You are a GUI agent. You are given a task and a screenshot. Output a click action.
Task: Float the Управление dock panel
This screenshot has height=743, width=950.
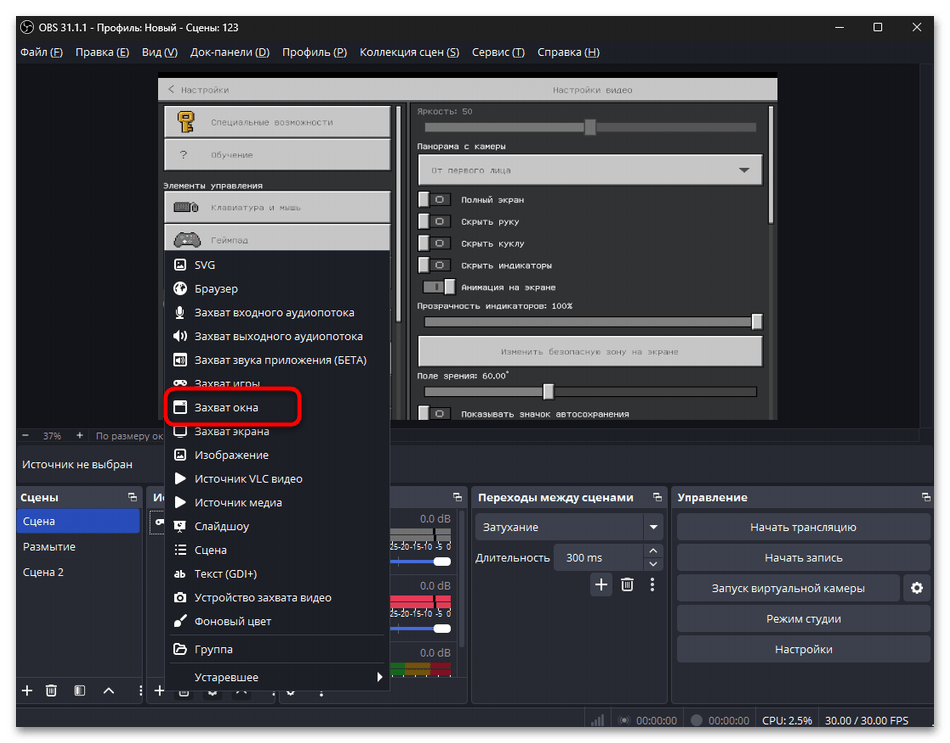pos(926,497)
